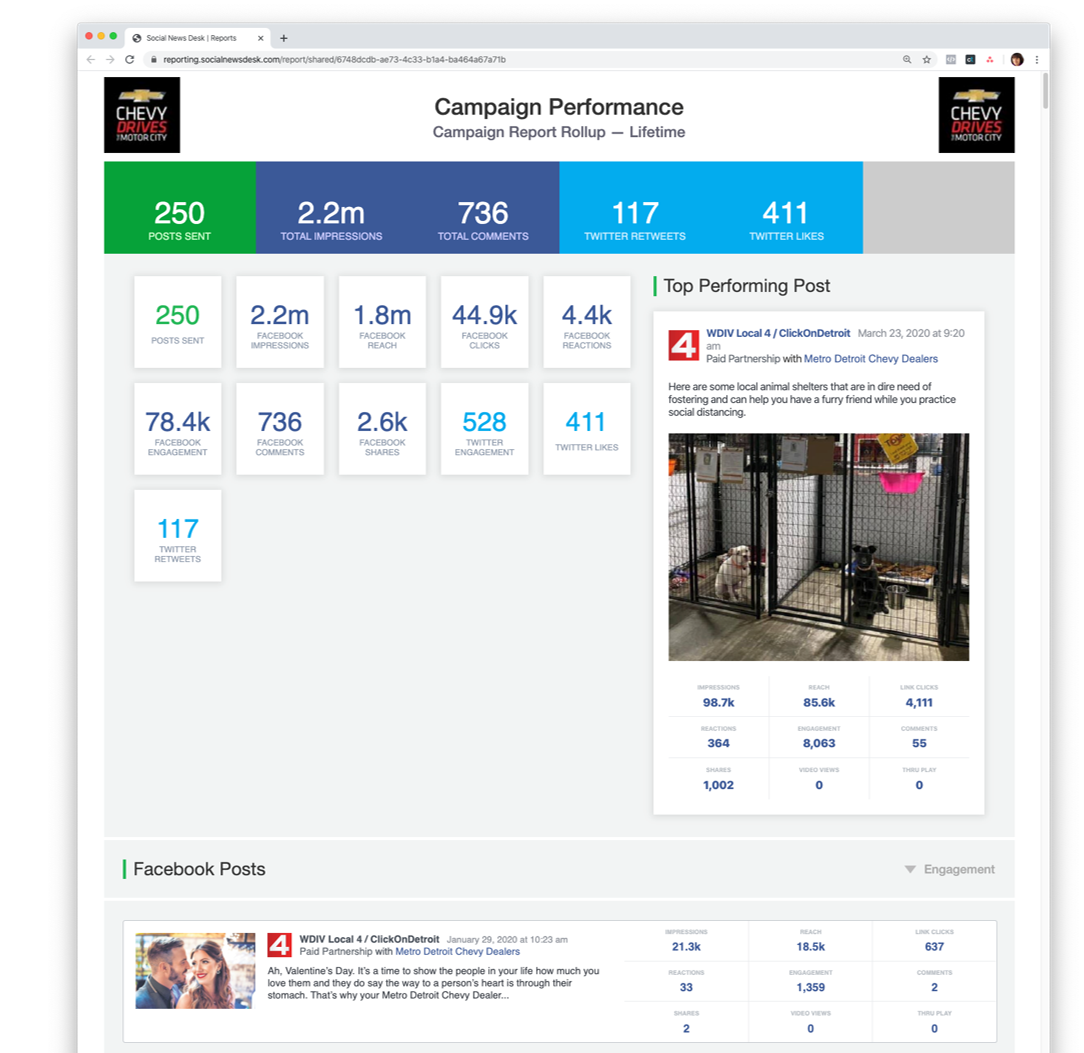Click the 736 Total Comments banner stat
The image size is (1084, 1053).
[483, 220]
